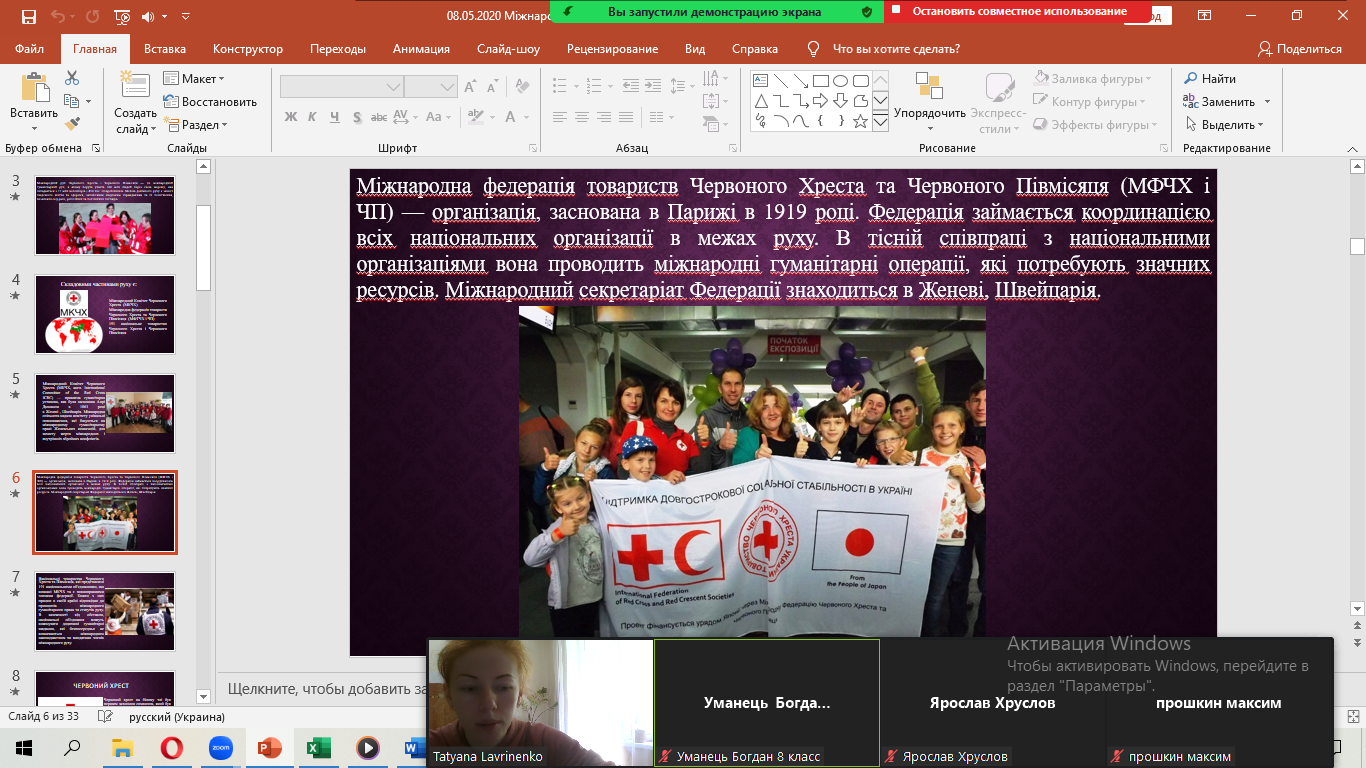Click the Cut scissors icon
The height and width of the screenshot is (768, 1366).
click(x=72, y=78)
